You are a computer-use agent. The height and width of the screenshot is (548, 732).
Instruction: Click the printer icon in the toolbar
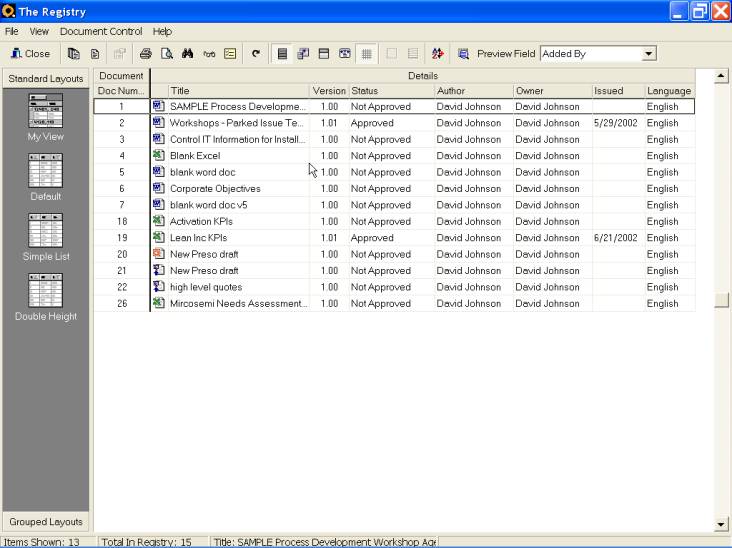point(146,54)
